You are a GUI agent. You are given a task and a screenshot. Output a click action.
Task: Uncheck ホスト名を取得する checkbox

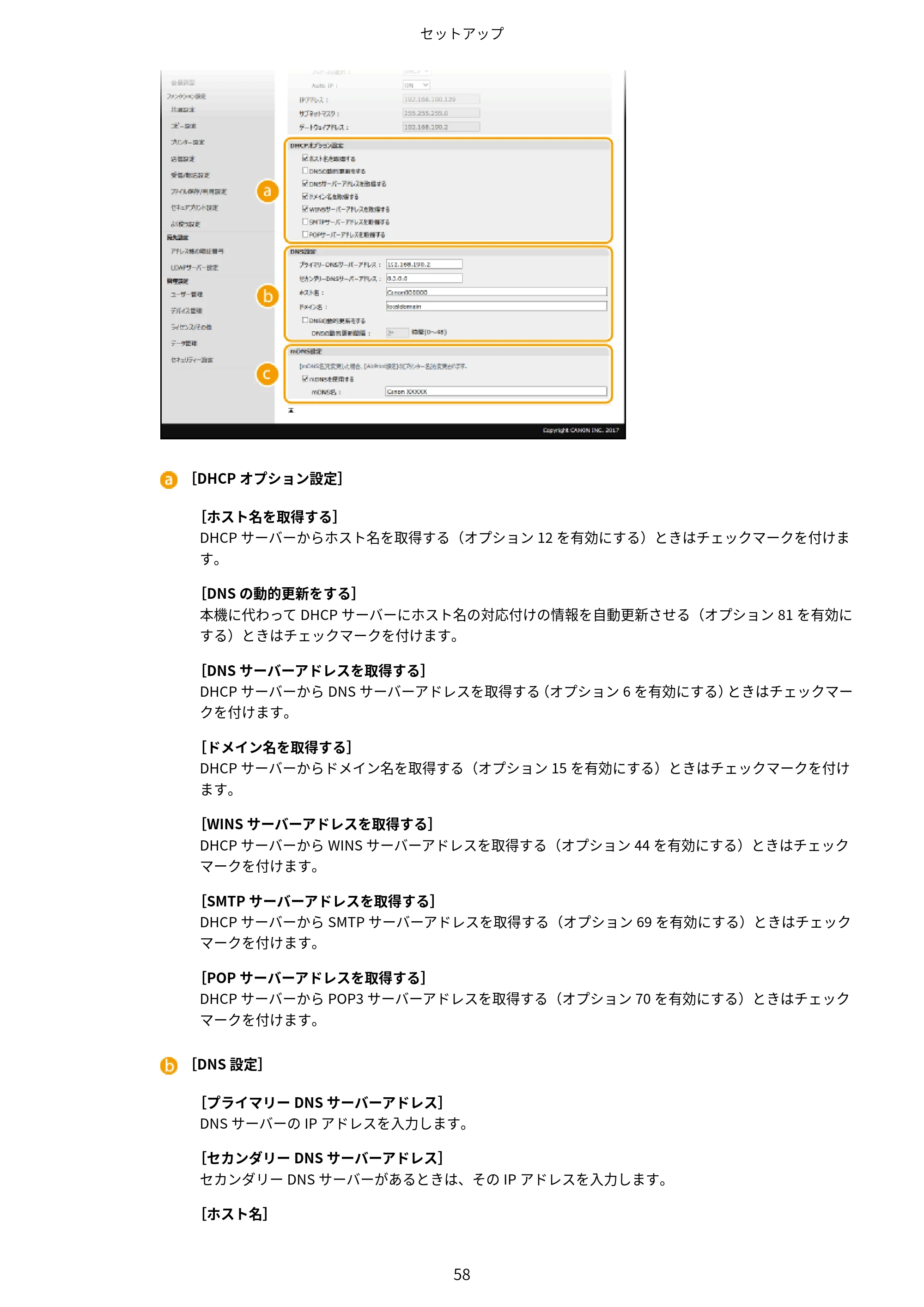(x=305, y=158)
